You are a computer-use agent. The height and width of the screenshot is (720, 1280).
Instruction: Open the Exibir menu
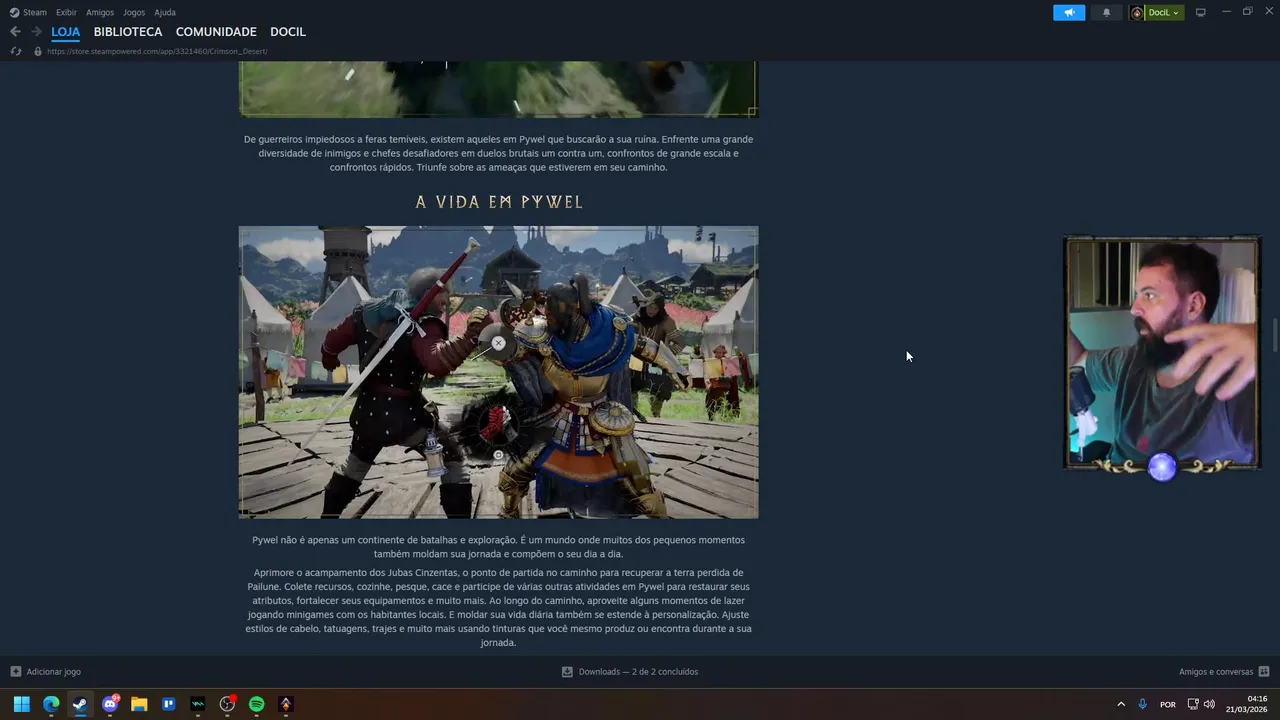click(x=66, y=12)
